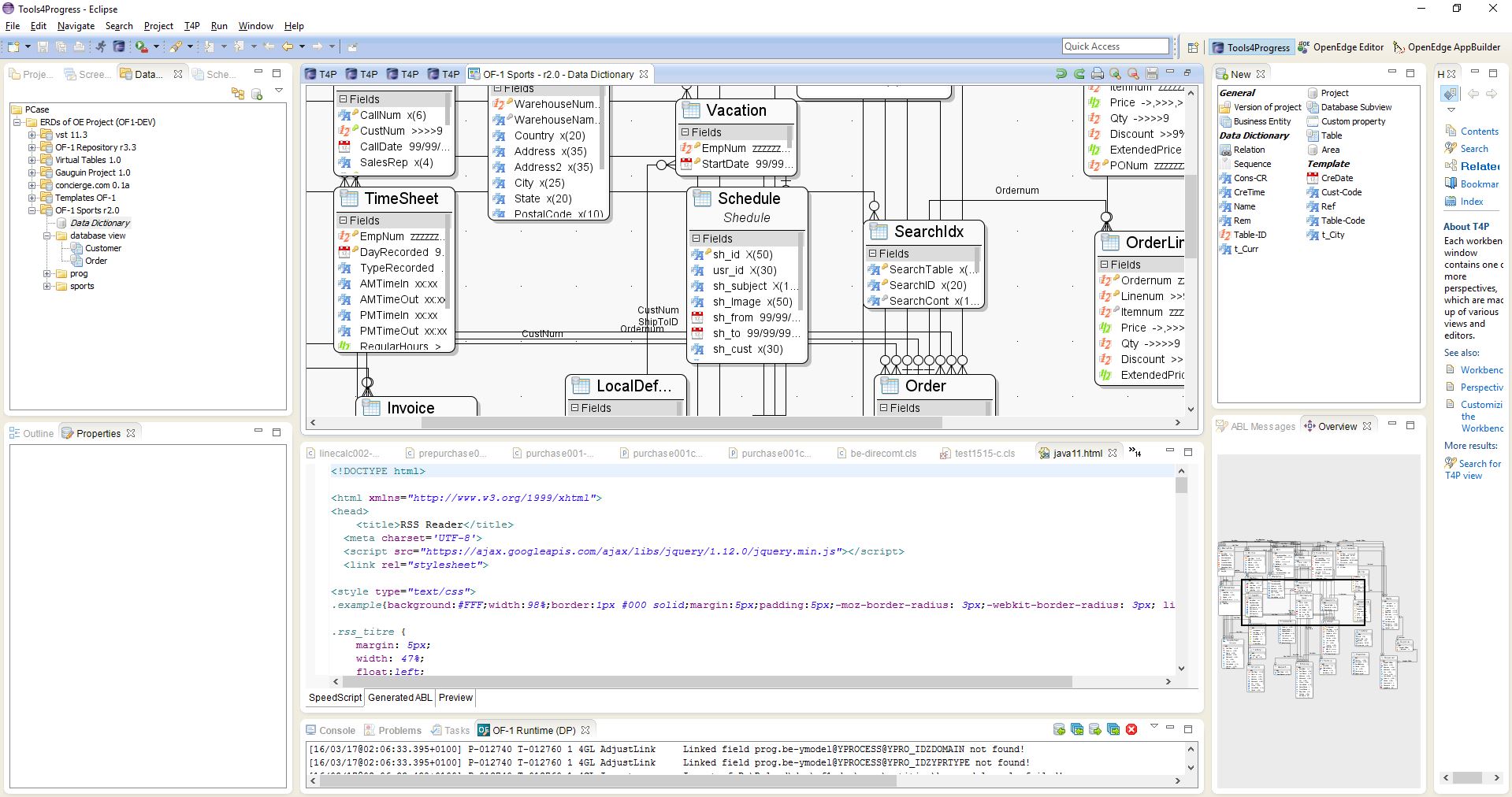The image size is (1512, 797).
Task: Open the OF-1 Runtime view menu triangle
Action: coord(1154,726)
